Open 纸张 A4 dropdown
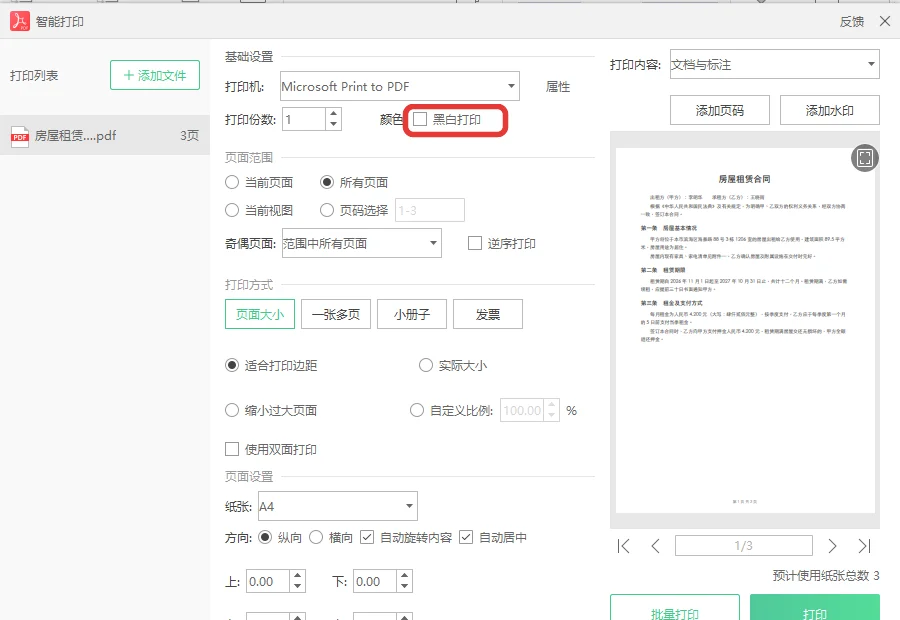This screenshot has height=620, width=900. 338,506
